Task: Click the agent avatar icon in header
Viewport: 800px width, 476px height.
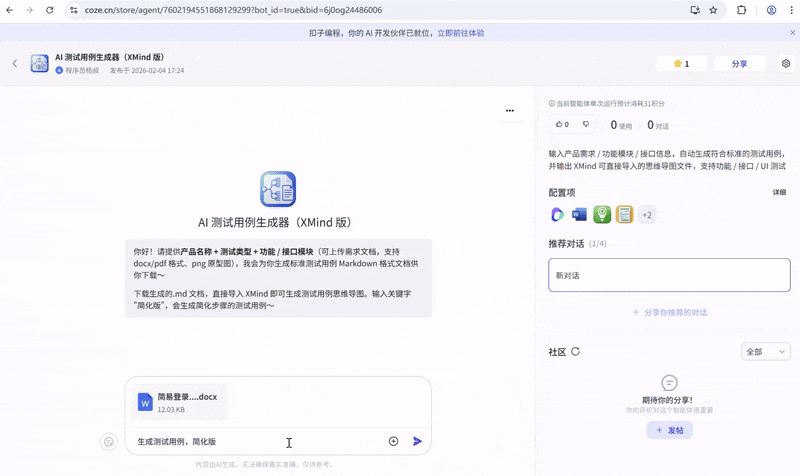Action: [39, 63]
